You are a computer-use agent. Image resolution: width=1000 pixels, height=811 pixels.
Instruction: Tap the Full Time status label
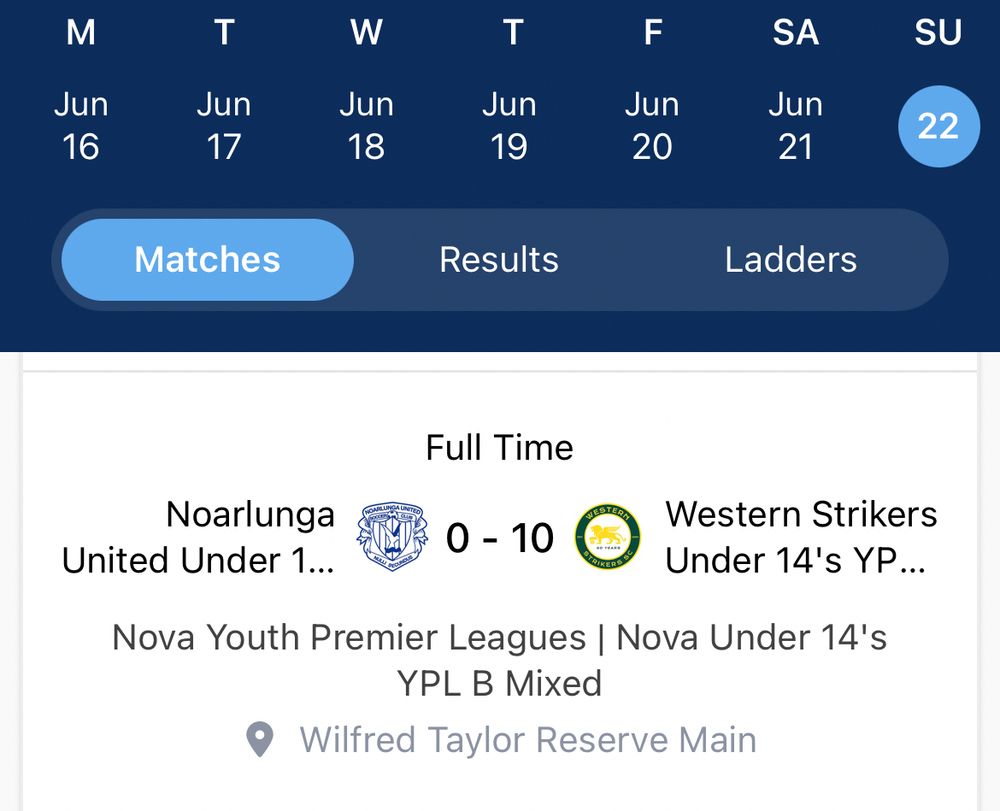pos(499,447)
